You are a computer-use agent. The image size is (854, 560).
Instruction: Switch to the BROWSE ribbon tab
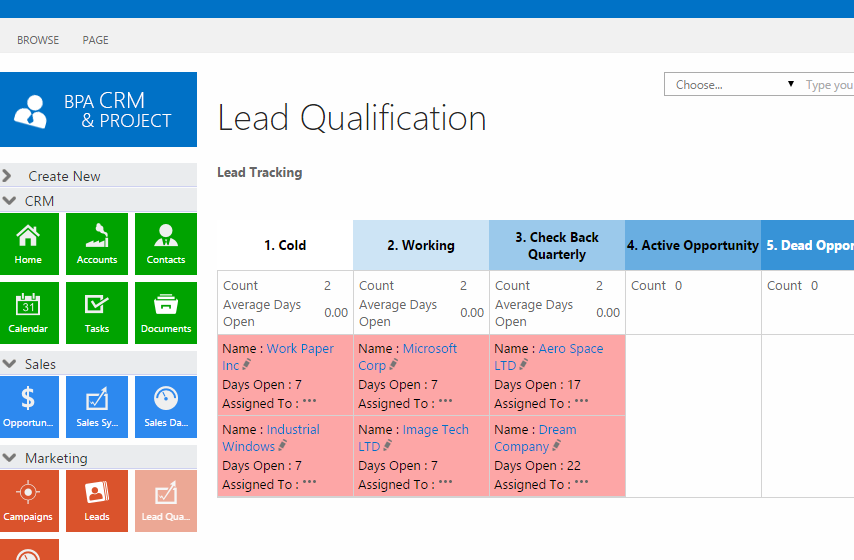click(38, 40)
